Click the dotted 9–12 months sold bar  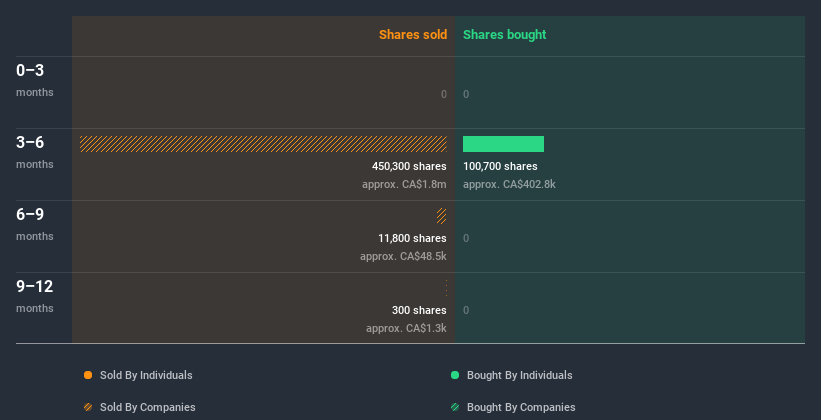[446, 288]
